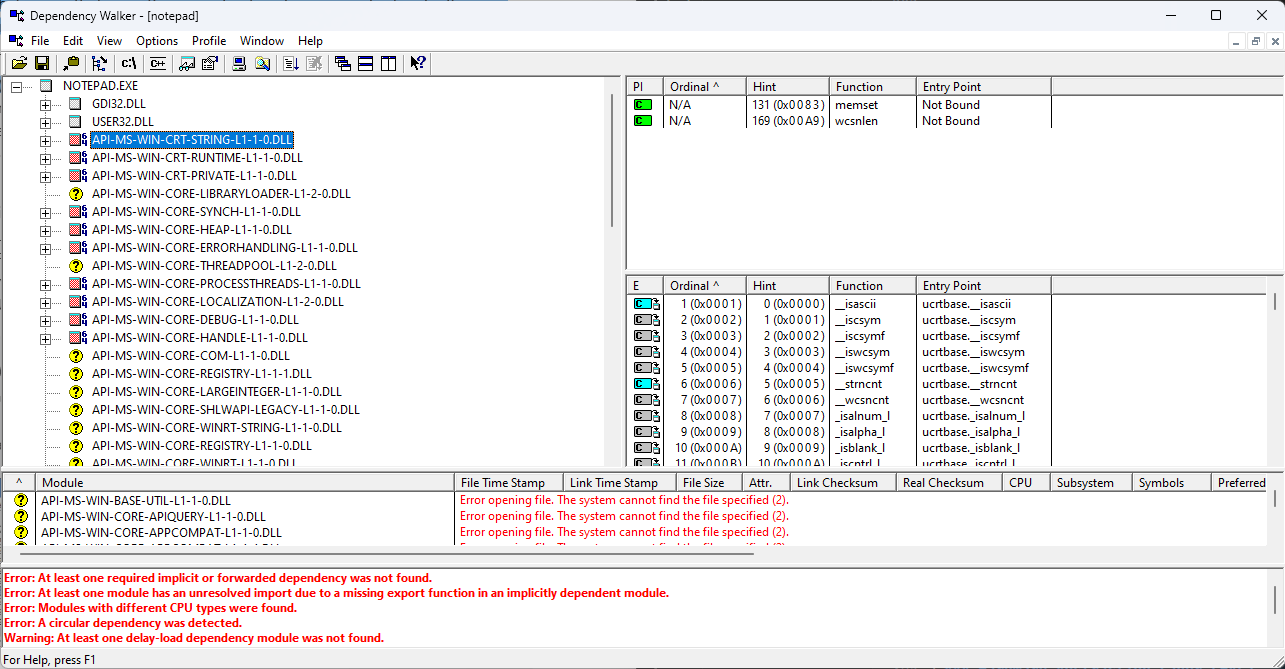This screenshot has width=1285, height=669.
Task: Select the __strncnt export function row
Action: [x=839, y=384]
